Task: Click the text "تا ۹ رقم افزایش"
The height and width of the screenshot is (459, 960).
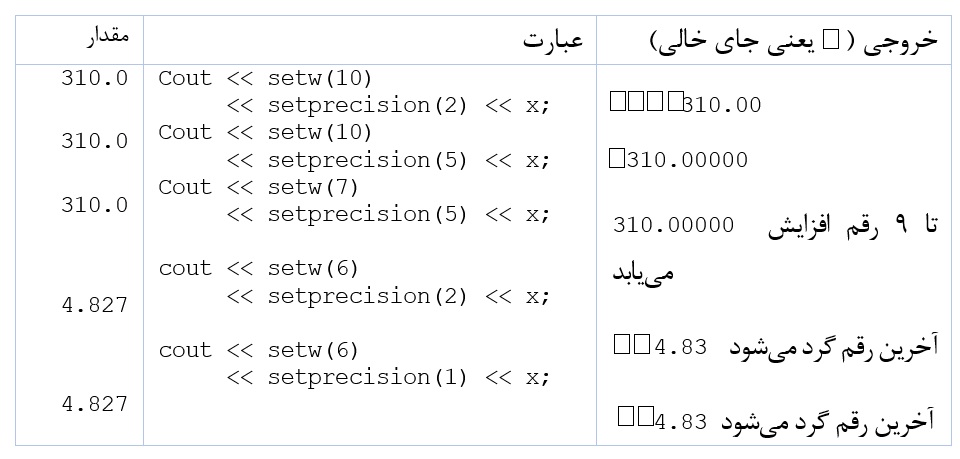Action: coord(853,226)
